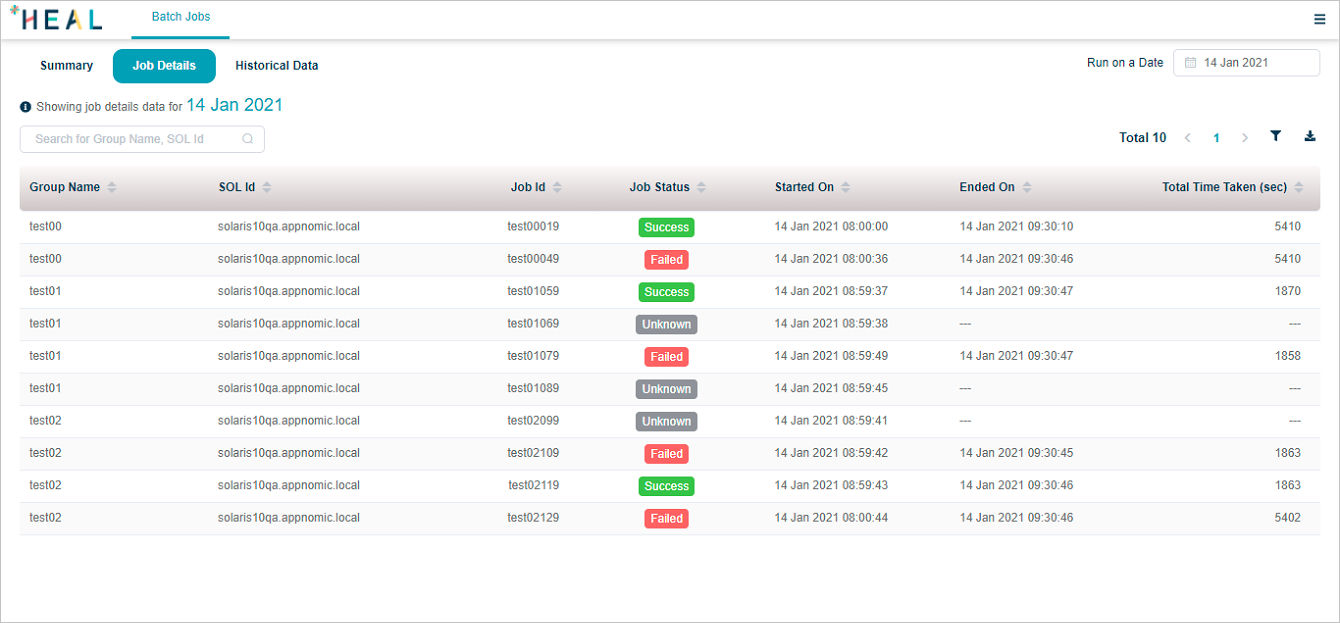Go to the previous page arrow
The image size is (1340, 623).
pyautogui.click(x=1188, y=138)
